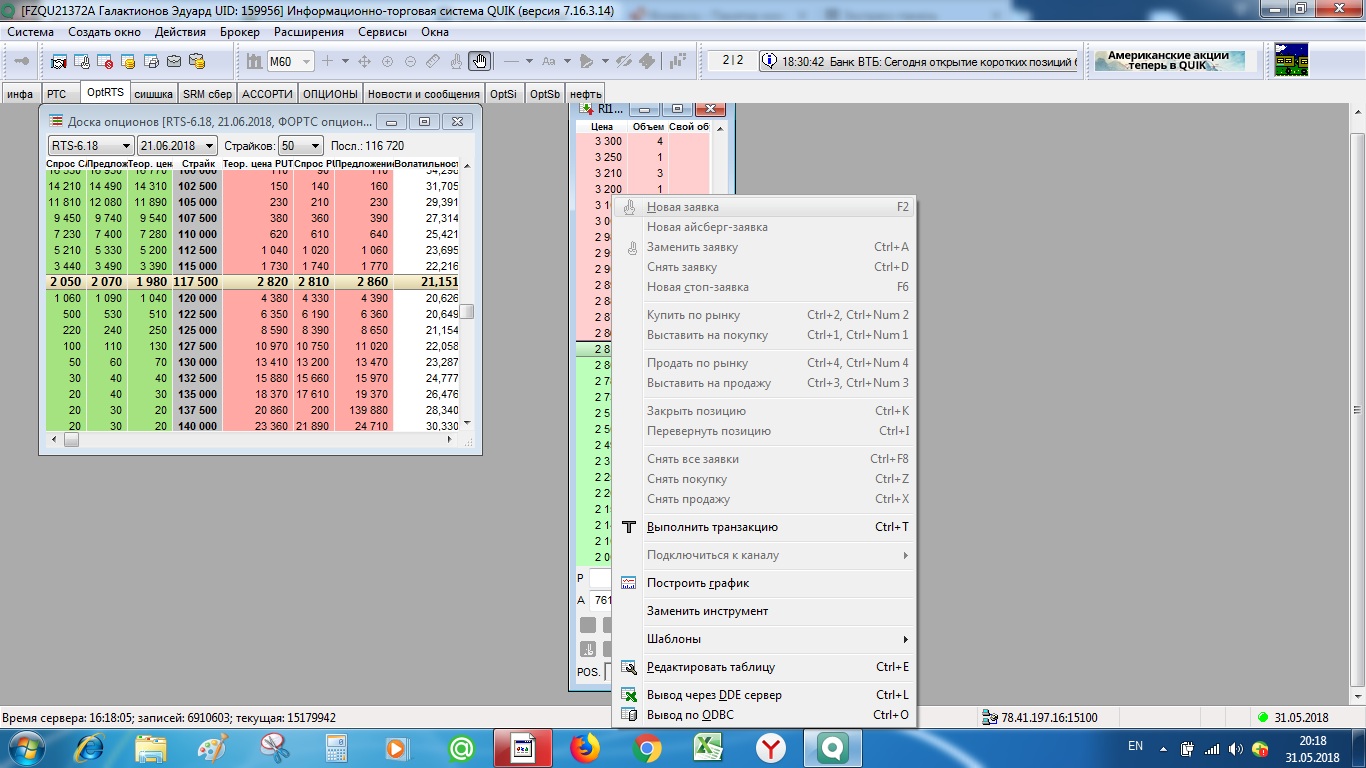Click the orders table icon with a hand
Viewport: 1366px width, 768px height.
point(82,61)
